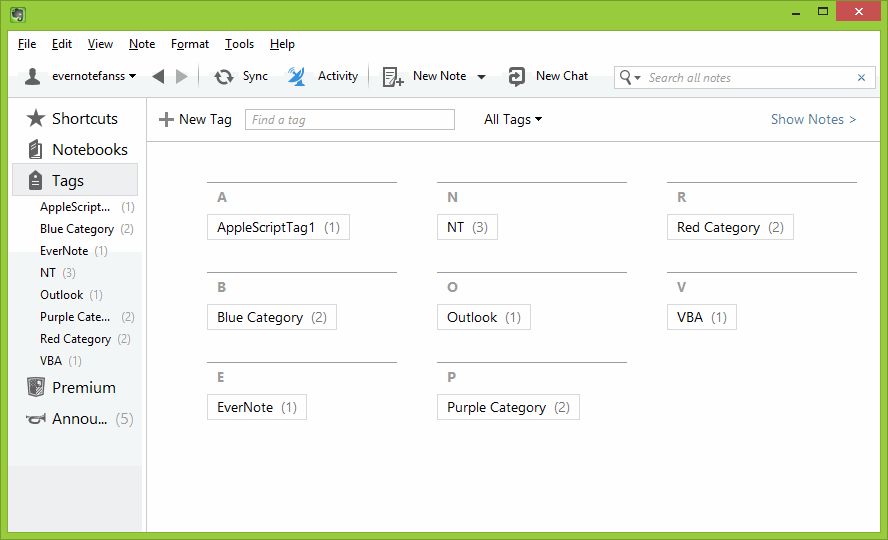Select VBA tag in sidebar
The image size is (888, 540).
tap(61, 361)
